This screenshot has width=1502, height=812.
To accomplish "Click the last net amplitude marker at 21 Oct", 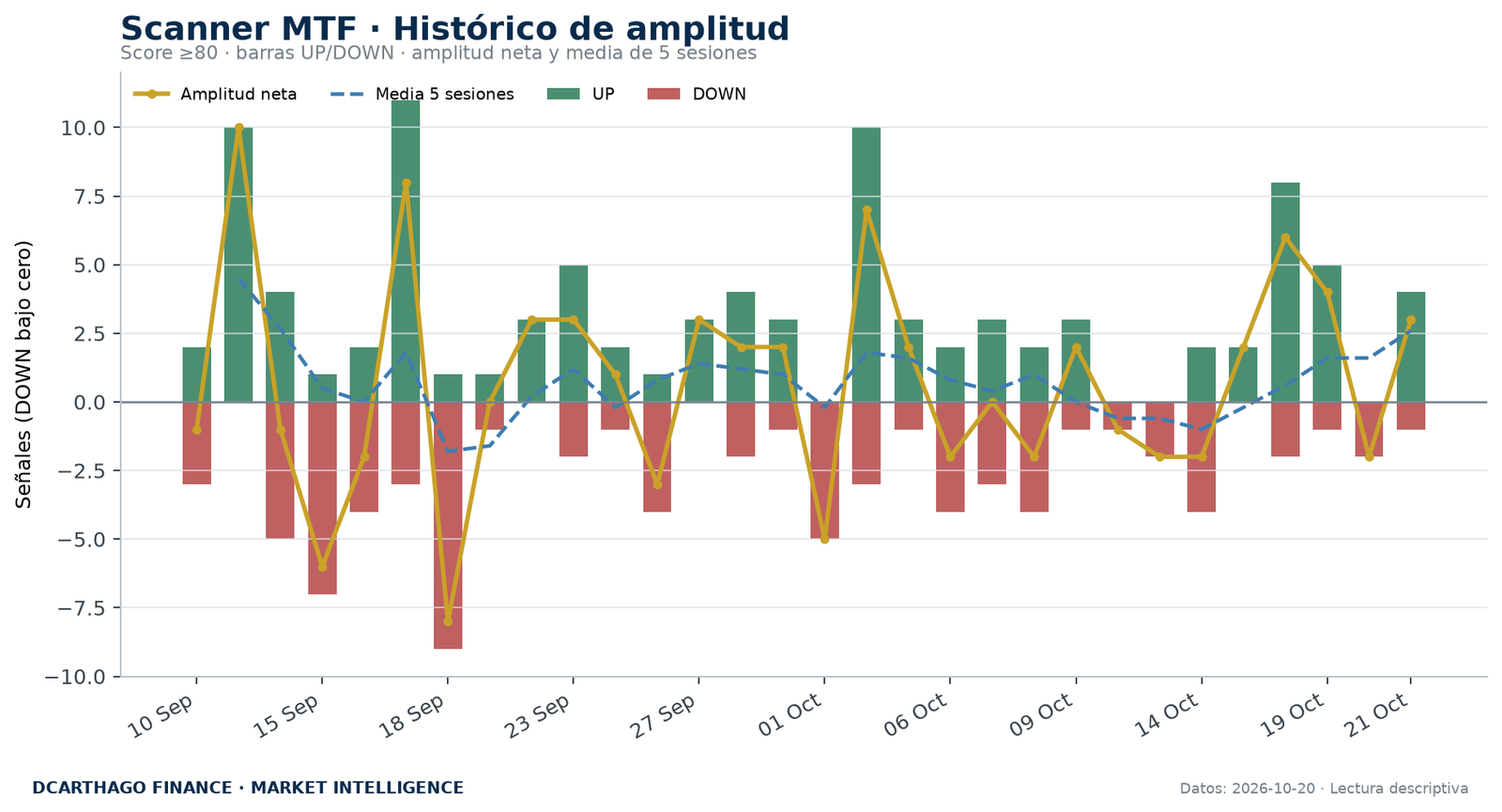I will click(1411, 320).
